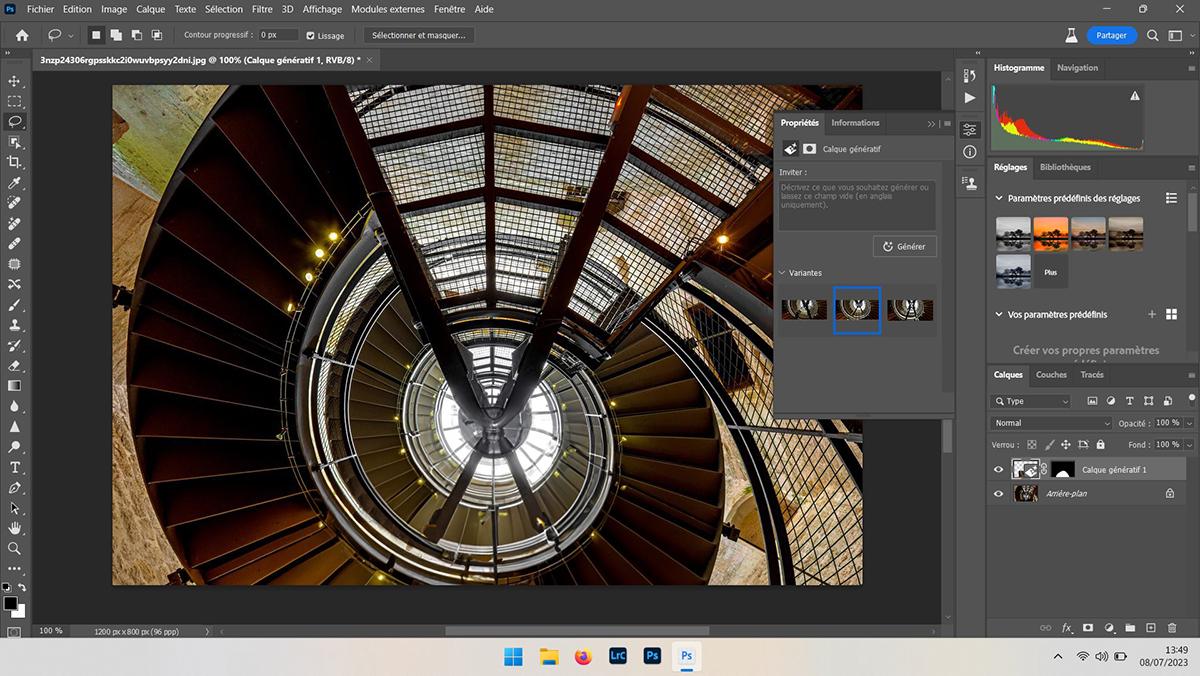Click the Générer button
The height and width of the screenshot is (676, 1200).
point(904,246)
